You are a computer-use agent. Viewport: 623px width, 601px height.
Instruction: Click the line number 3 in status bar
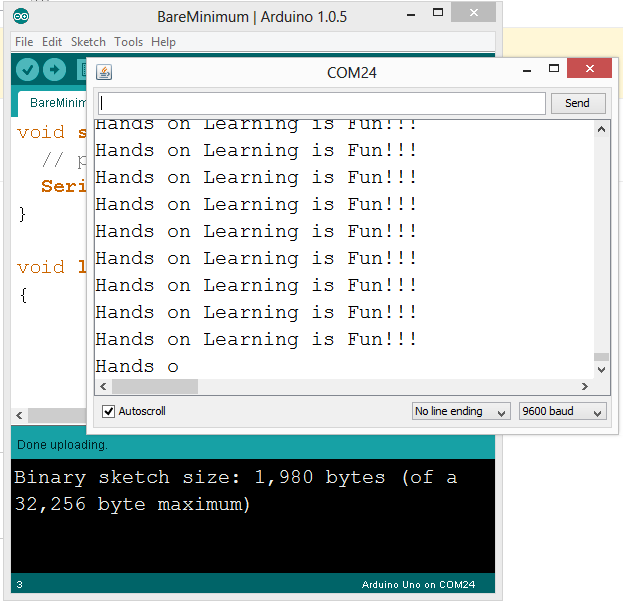[19, 585]
